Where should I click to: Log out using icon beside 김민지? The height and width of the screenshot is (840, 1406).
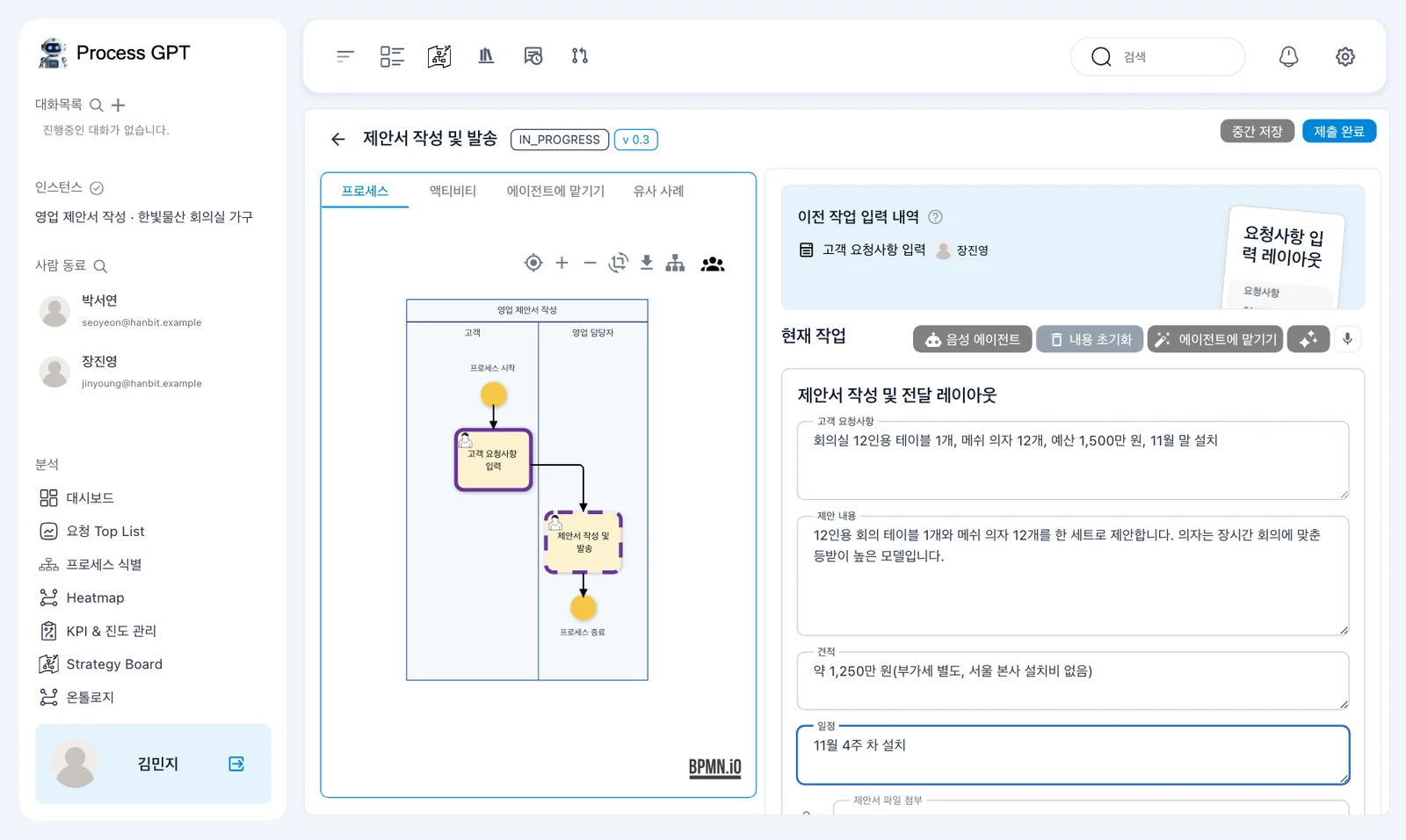[x=236, y=764]
